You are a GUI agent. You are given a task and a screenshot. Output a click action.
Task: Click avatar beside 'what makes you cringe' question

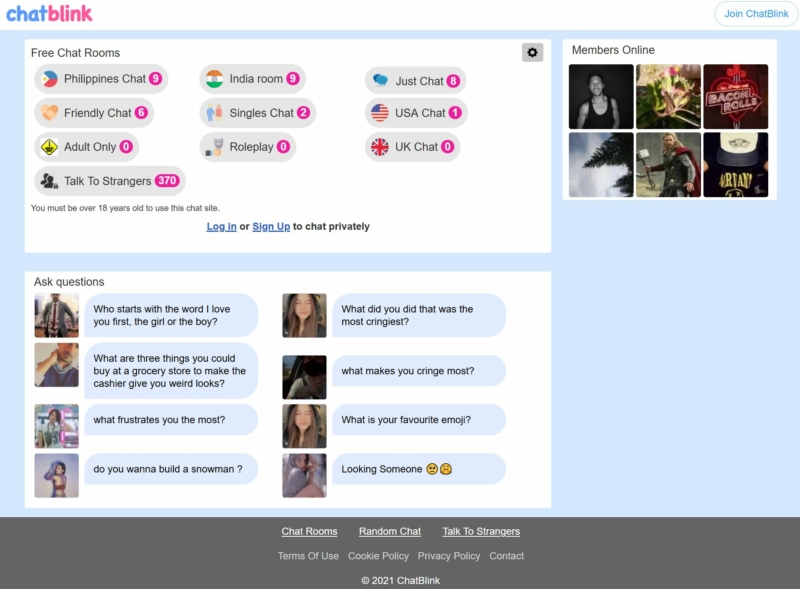coord(305,377)
